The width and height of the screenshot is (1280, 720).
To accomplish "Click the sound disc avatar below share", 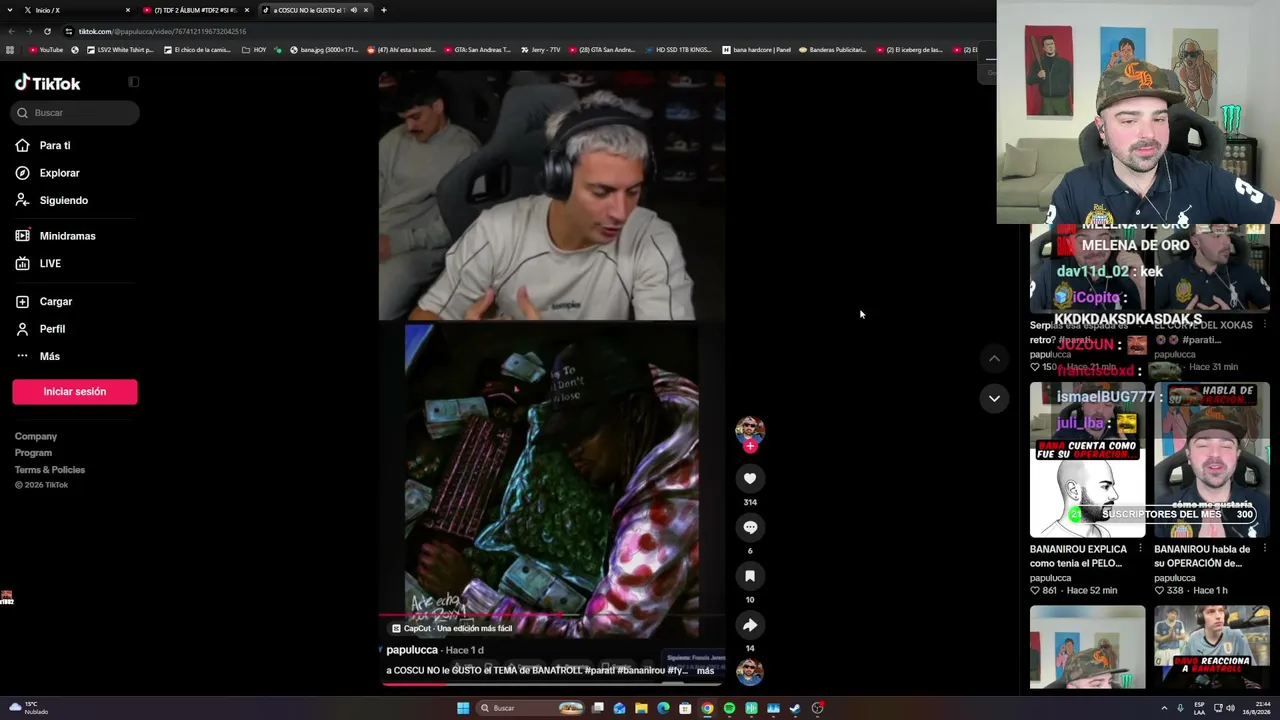I will (x=750, y=672).
